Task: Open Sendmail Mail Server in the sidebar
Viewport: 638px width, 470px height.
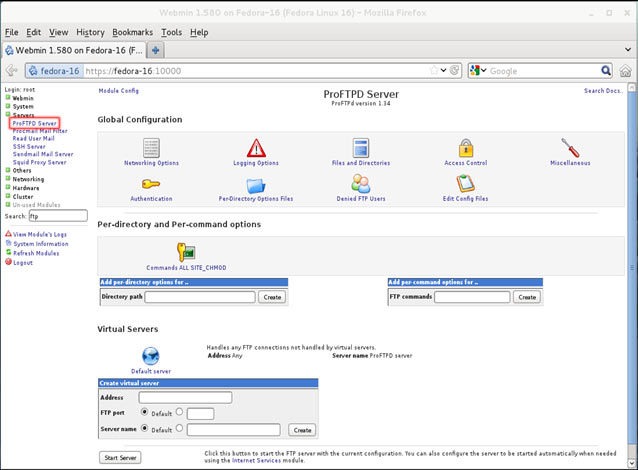Action: tap(43, 154)
